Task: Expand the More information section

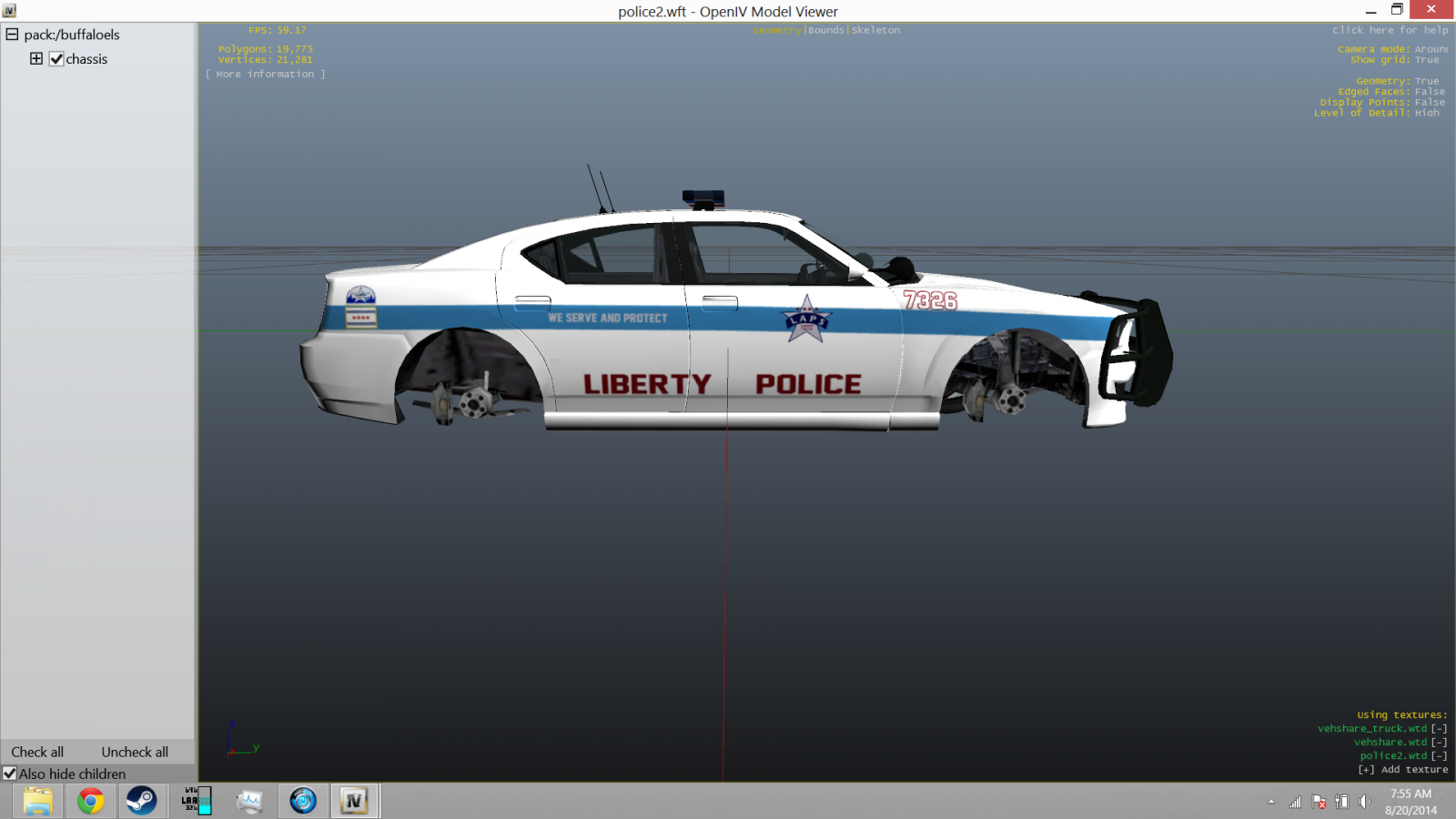Action: (x=265, y=75)
